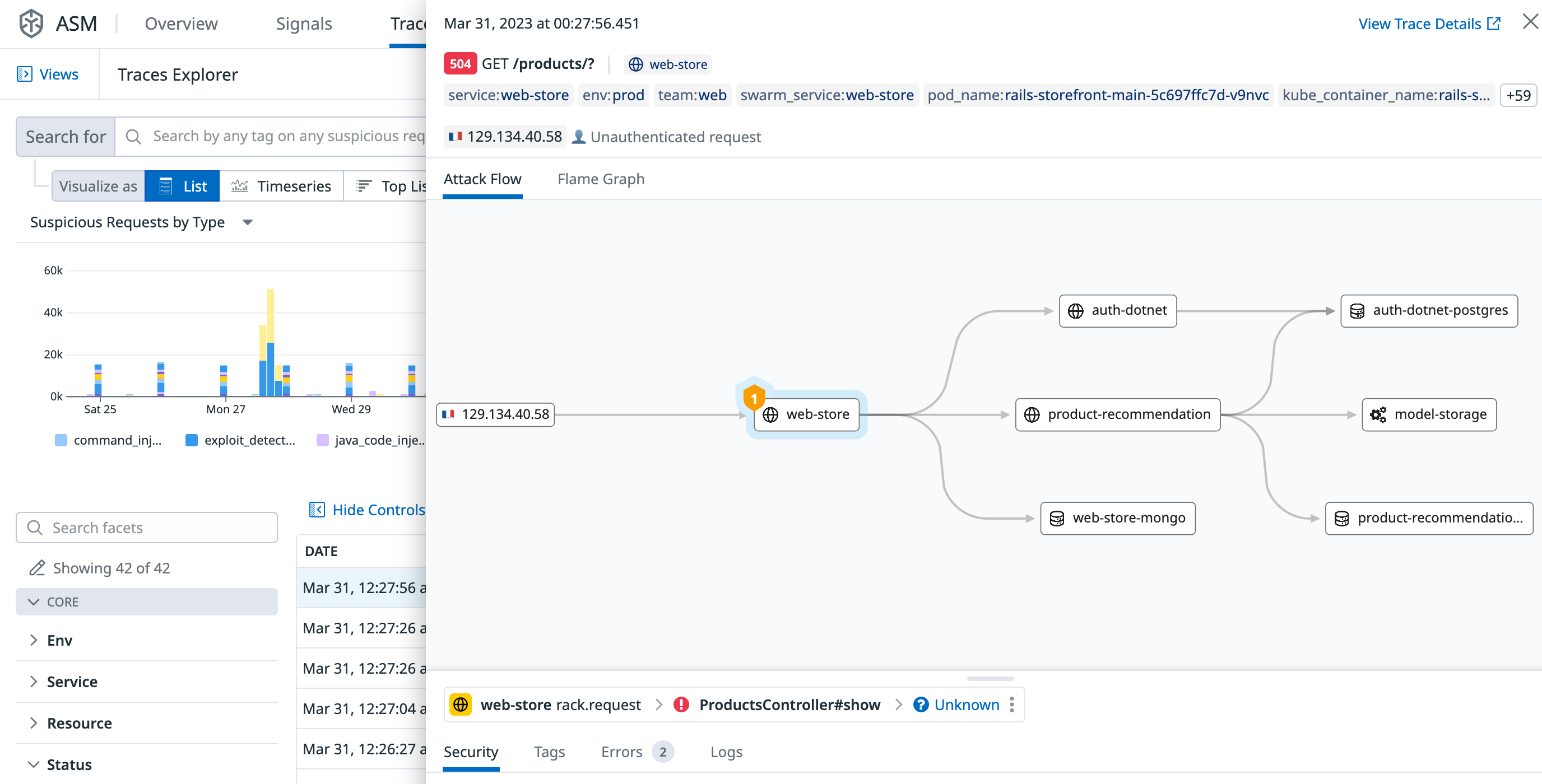The height and width of the screenshot is (784, 1542).
Task: Open the Views side panel icon
Action: point(25,73)
